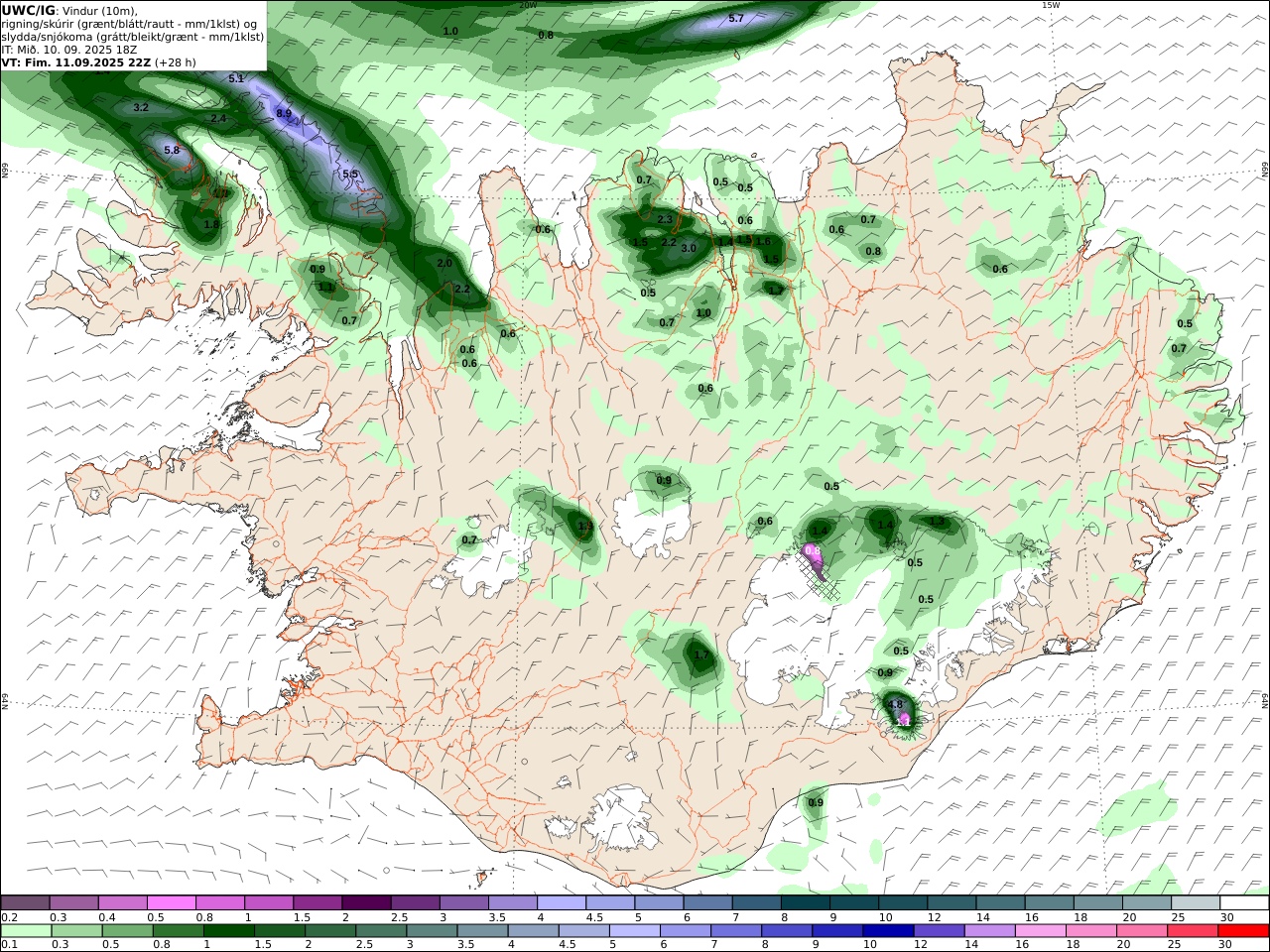Screen dimensions: 1270x952
Task: Click the deep blue 10 swatch in lower legend
Action: point(887,931)
